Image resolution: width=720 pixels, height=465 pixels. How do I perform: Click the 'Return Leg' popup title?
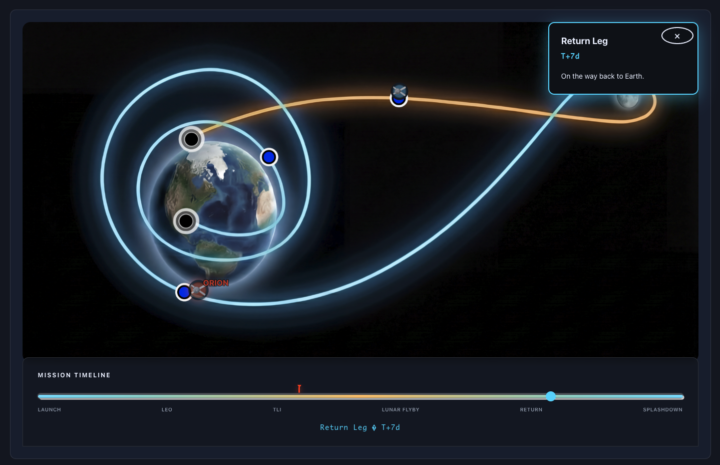point(584,41)
